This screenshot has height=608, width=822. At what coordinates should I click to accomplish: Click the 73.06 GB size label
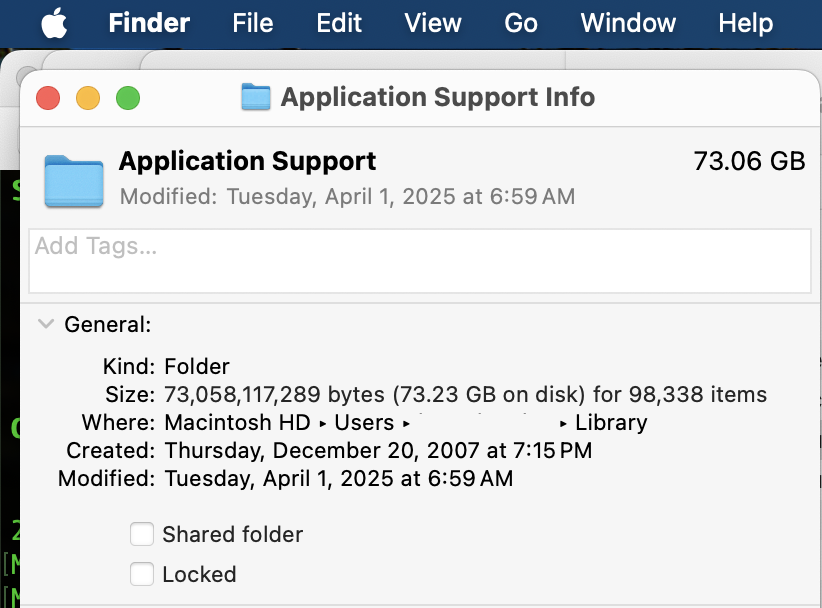[749, 161]
